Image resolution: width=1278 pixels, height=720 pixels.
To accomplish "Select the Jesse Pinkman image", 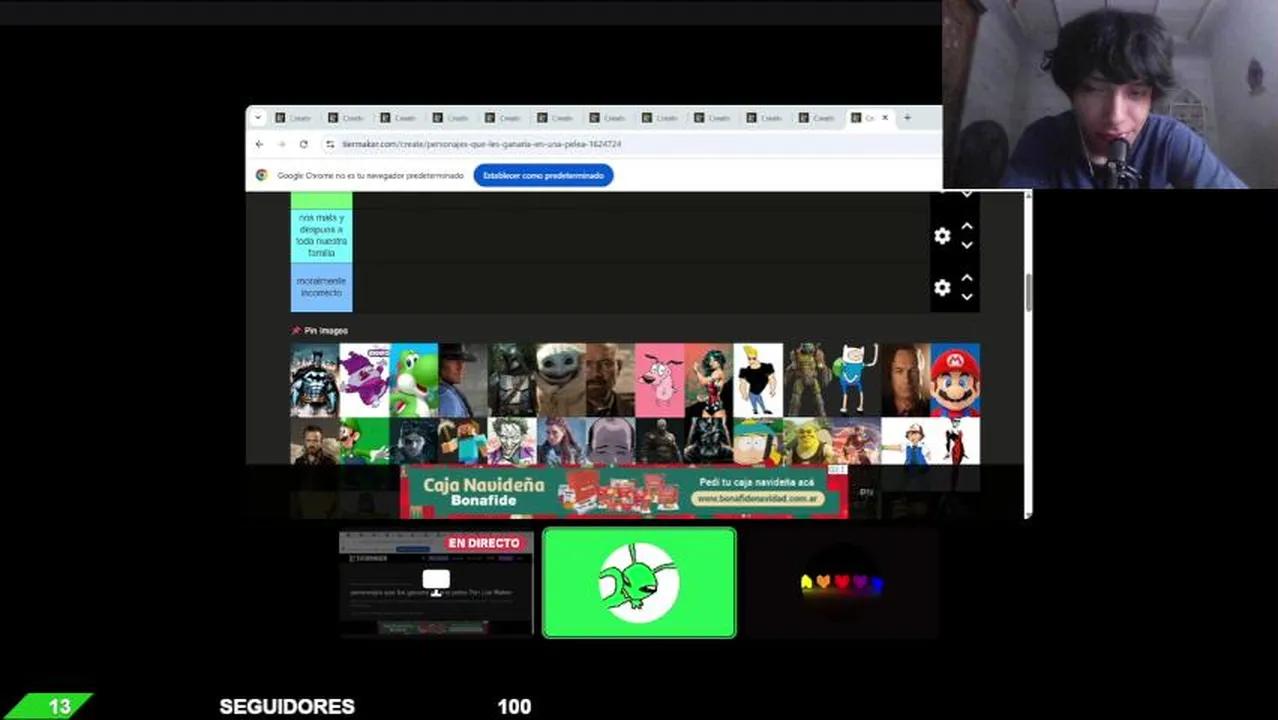I will [x=315, y=441].
